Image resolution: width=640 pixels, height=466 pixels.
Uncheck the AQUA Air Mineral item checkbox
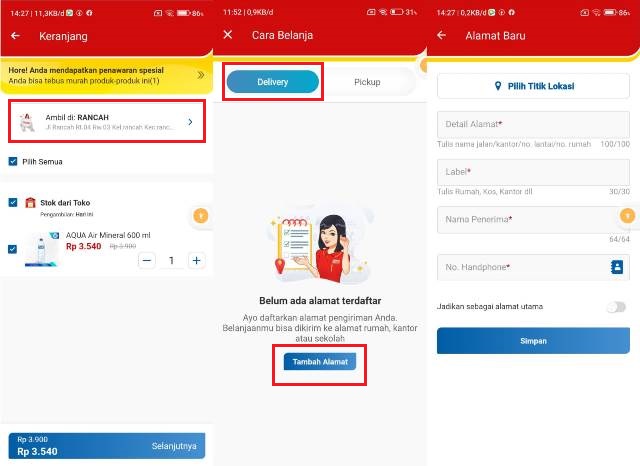point(13,249)
